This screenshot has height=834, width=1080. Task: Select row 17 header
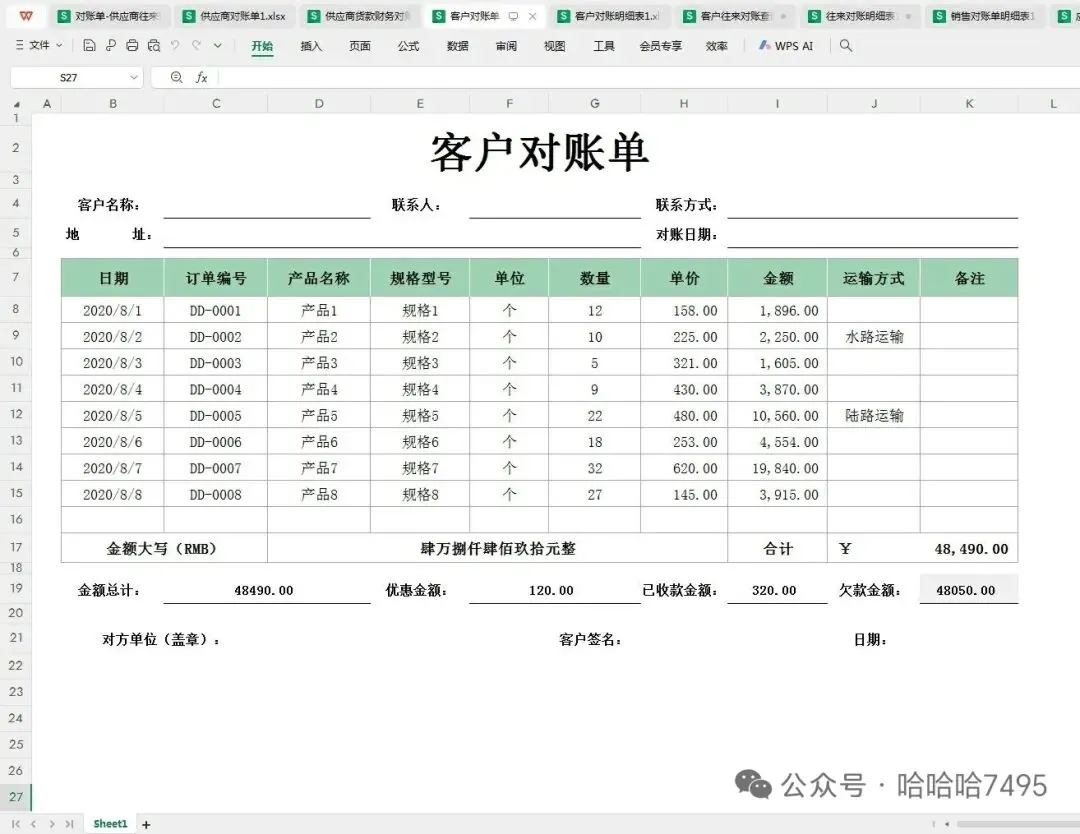click(x=16, y=547)
